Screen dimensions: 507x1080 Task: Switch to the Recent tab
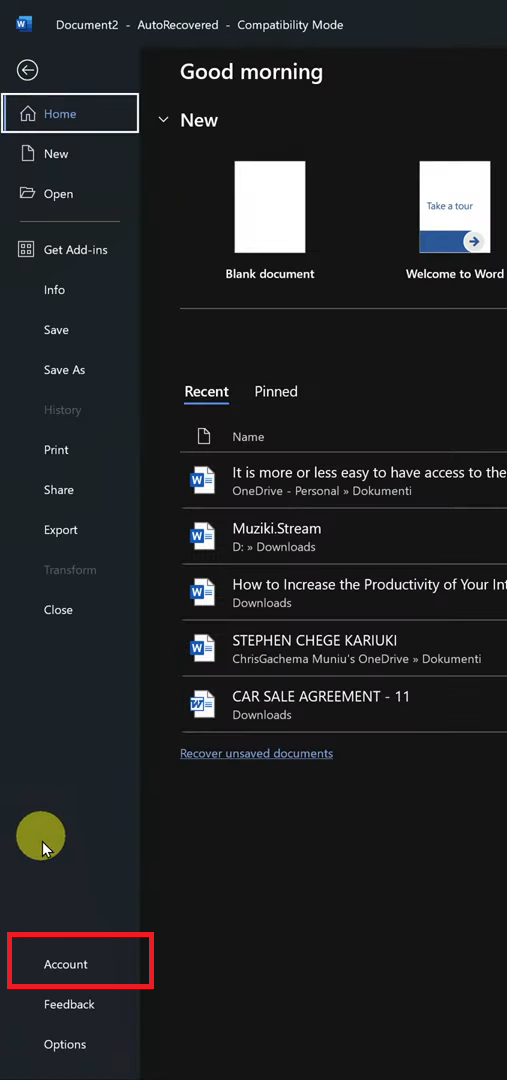pyautogui.click(x=207, y=391)
